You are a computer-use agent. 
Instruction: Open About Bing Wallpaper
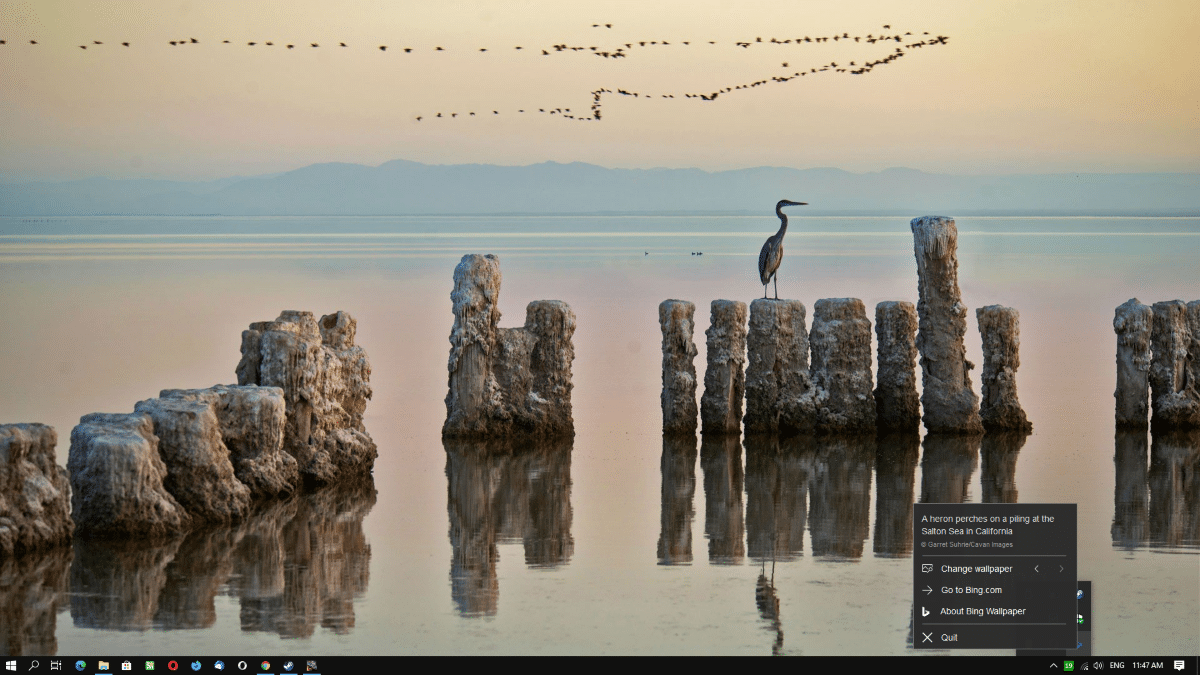coord(982,611)
